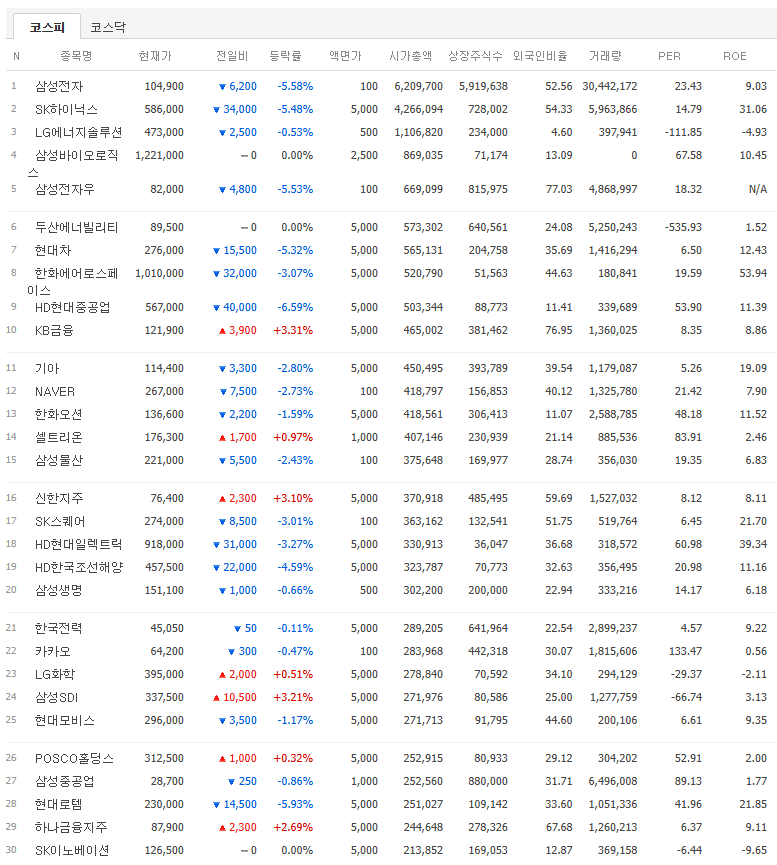Open the 현대차 stock link
Image resolution: width=777 pixels, height=865 pixels.
pyautogui.click(x=53, y=250)
